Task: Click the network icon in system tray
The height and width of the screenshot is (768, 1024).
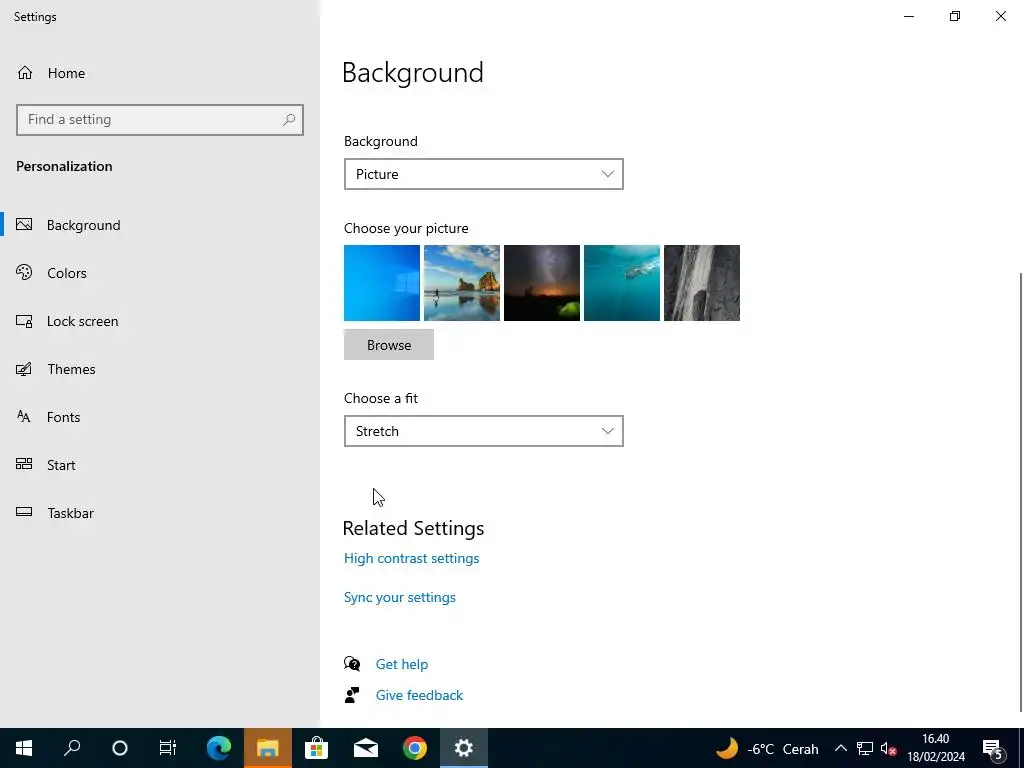Action: pos(865,748)
